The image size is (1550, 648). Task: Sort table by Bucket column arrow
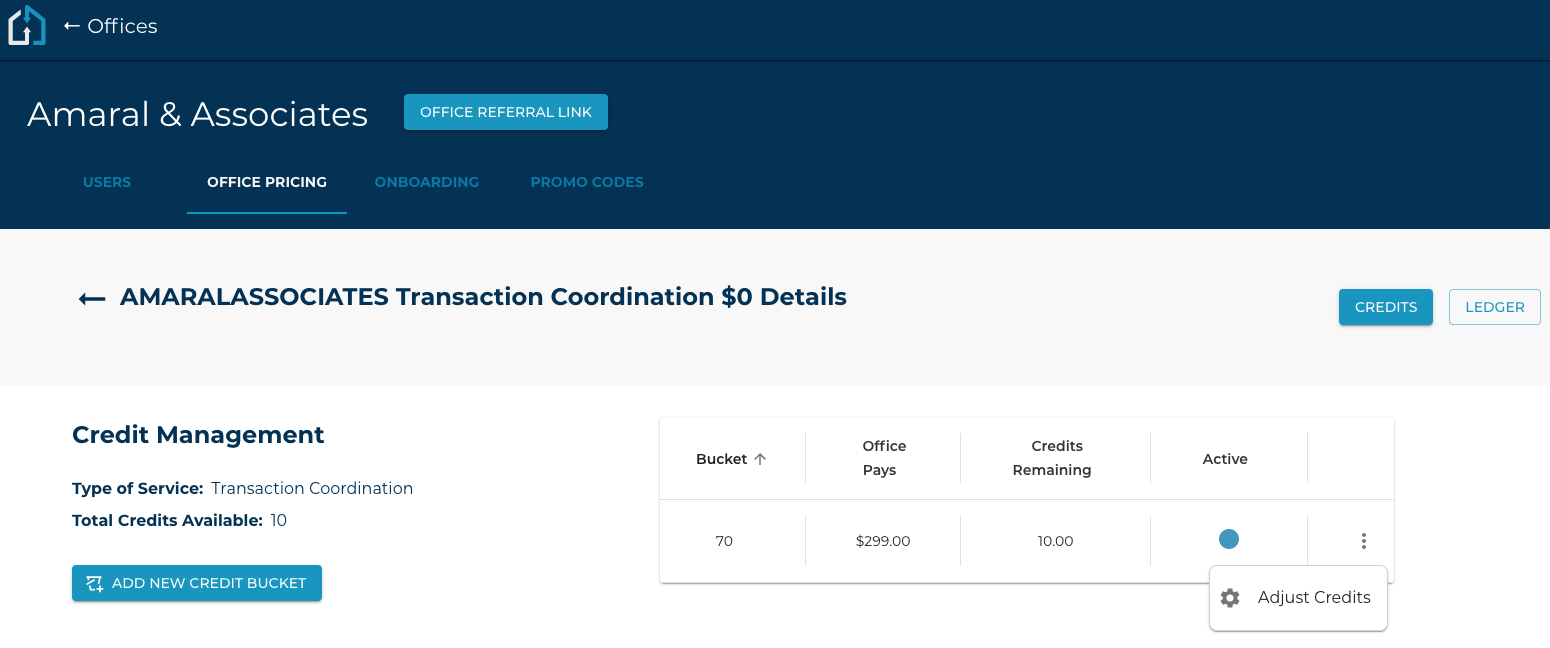point(760,459)
